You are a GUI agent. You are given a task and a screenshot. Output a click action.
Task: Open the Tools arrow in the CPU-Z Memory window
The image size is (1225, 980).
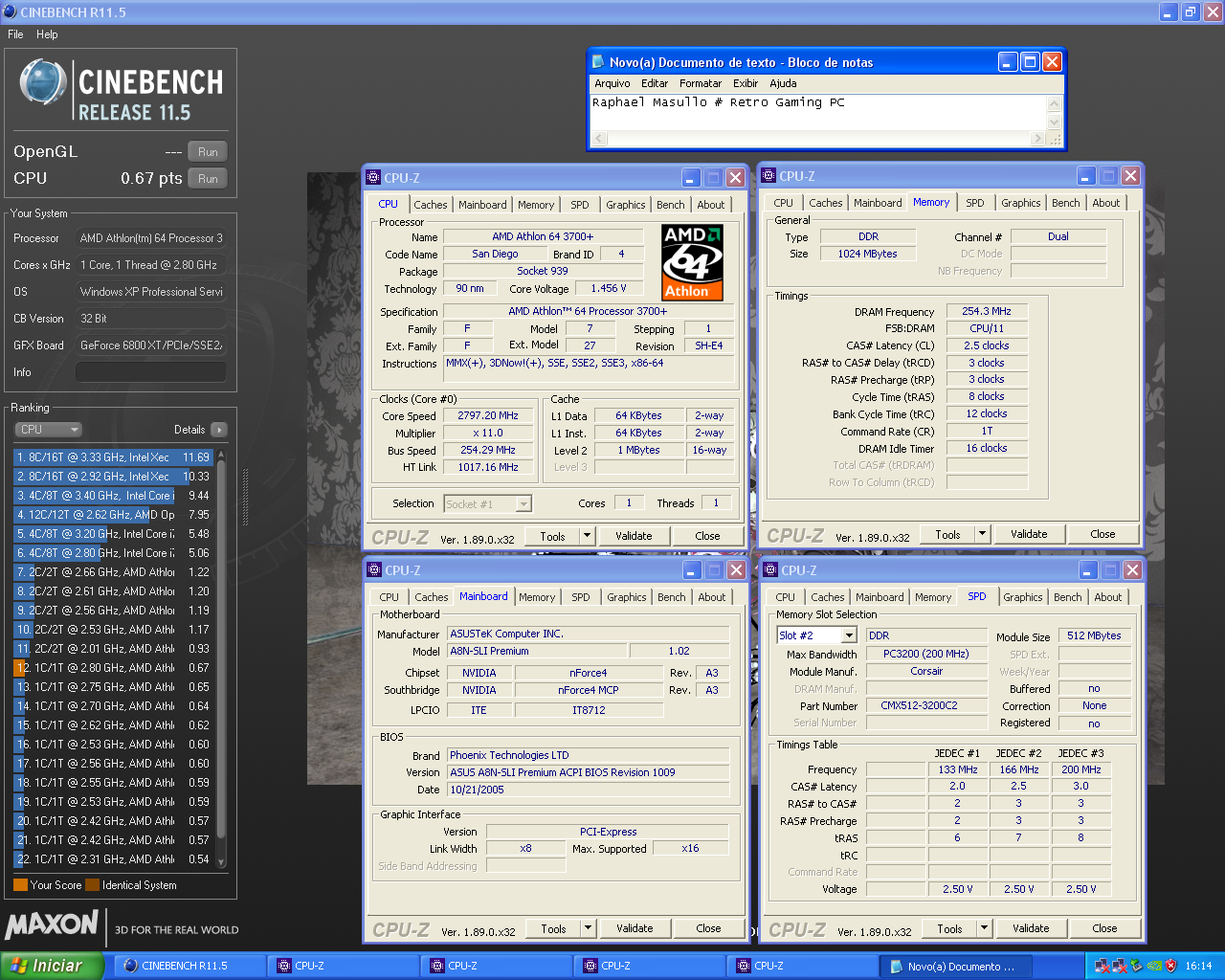point(982,534)
